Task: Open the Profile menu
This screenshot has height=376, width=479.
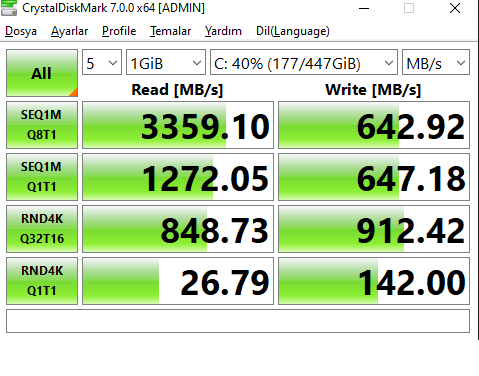Action: tap(119, 31)
